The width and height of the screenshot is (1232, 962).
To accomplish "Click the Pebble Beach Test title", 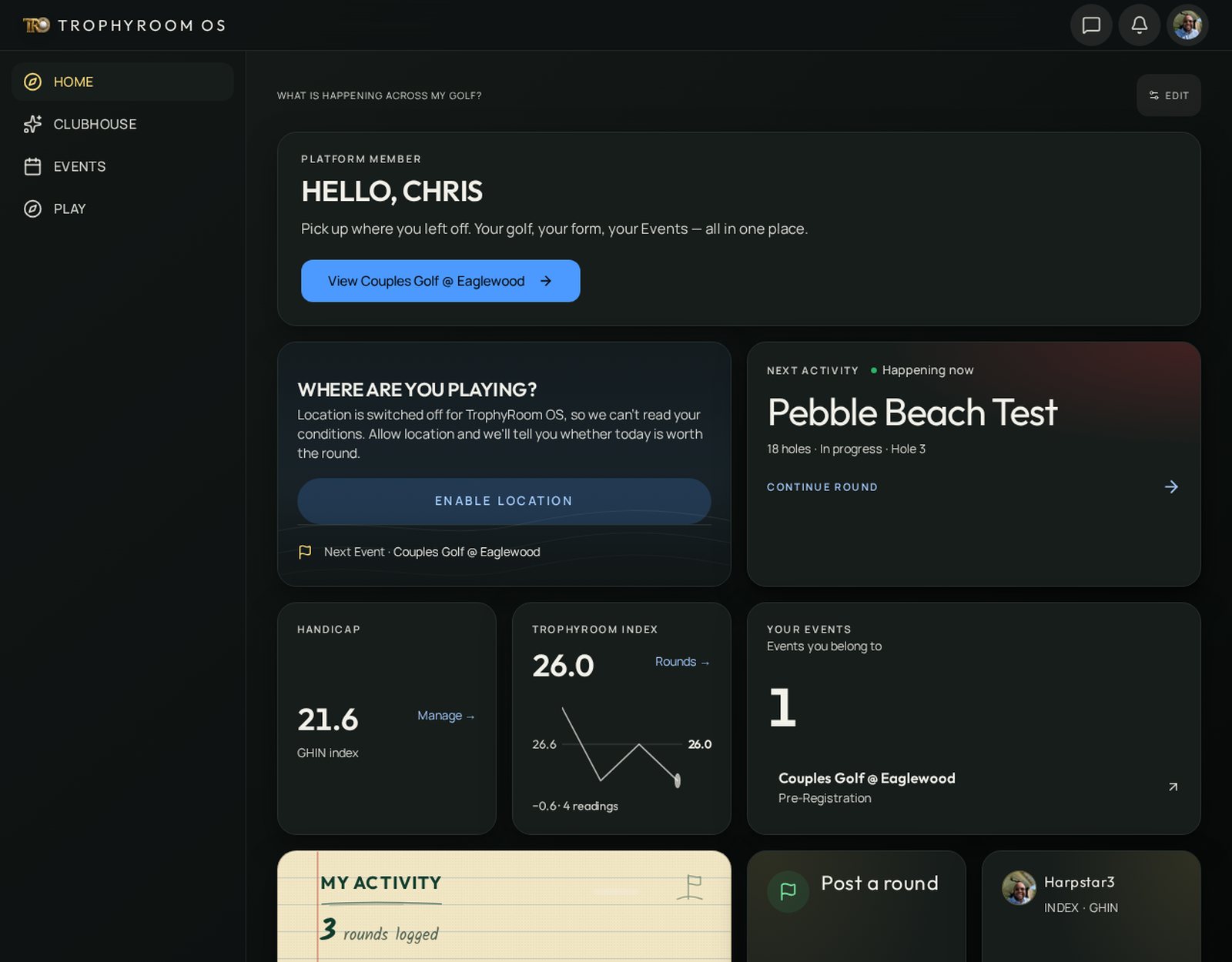I will click(912, 413).
